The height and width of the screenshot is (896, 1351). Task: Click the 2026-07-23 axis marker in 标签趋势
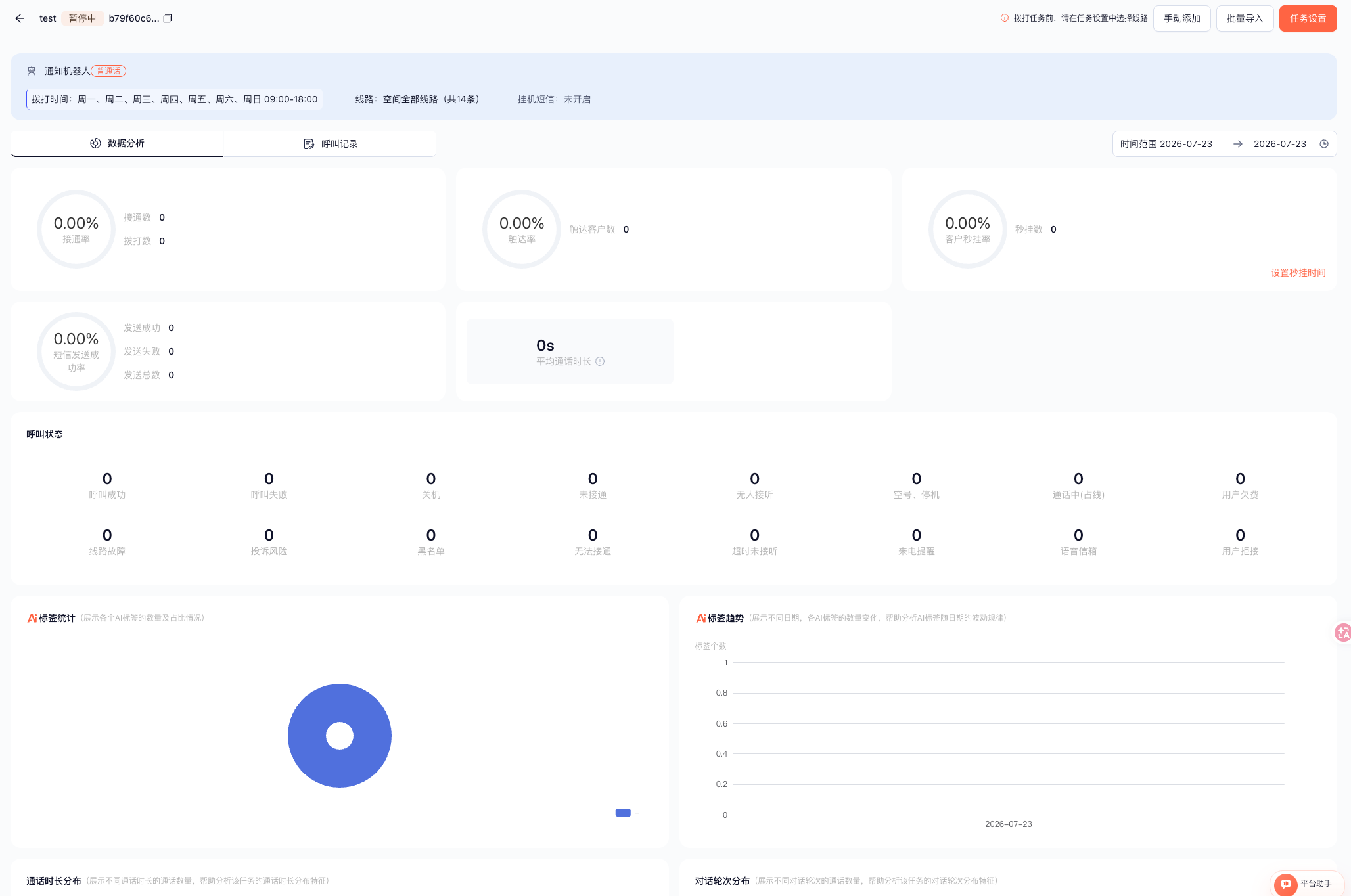1008,824
